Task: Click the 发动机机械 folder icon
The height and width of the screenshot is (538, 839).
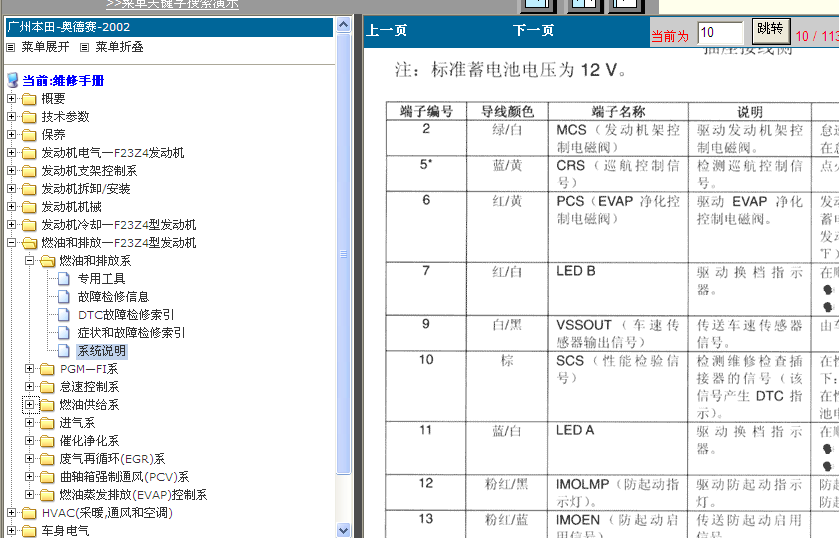Action: 29,207
